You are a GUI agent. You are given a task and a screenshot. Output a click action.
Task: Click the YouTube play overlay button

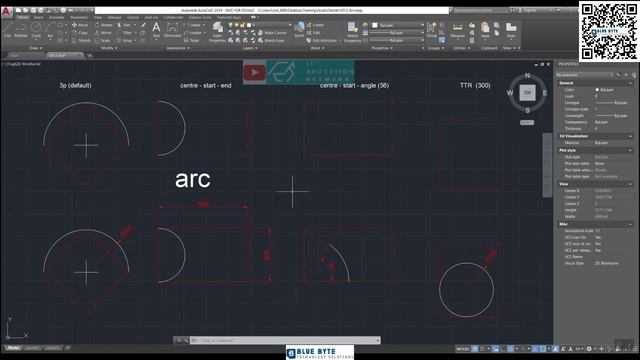254,72
